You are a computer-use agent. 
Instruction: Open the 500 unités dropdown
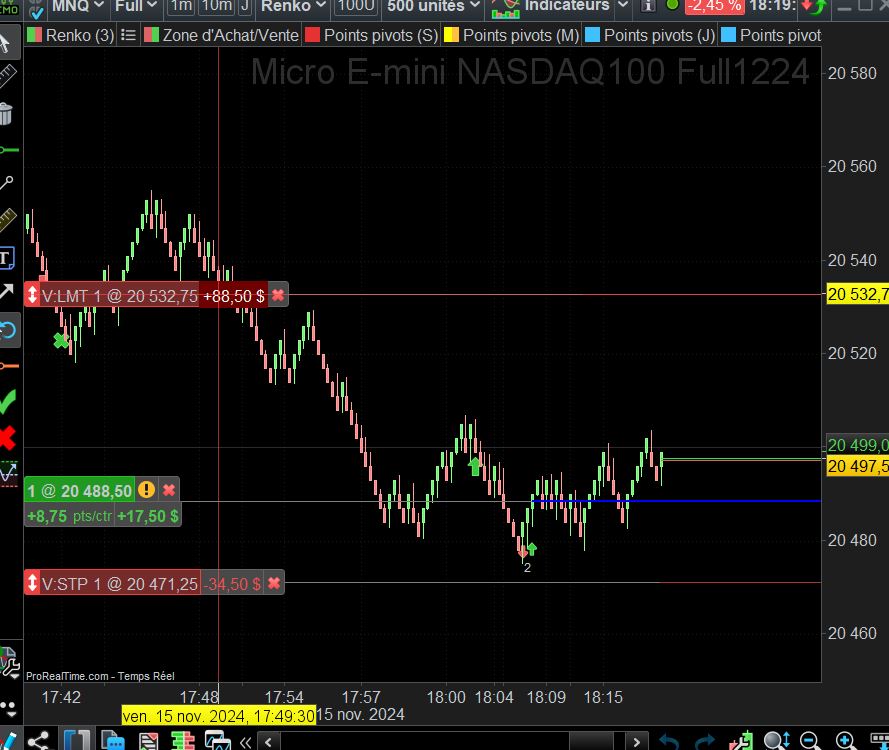[x=434, y=6]
